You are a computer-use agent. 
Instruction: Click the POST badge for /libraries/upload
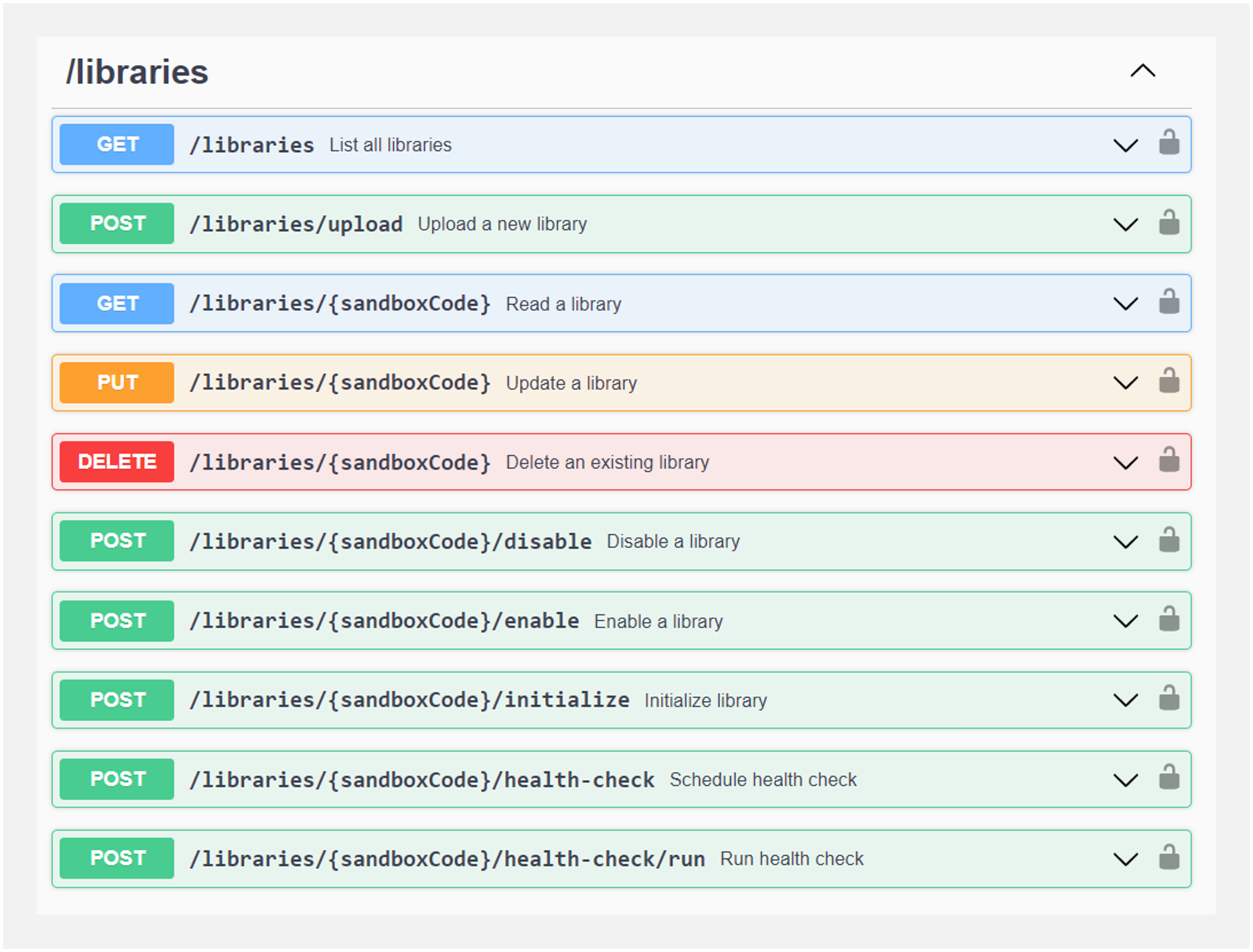pyautogui.click(x=117, y=224)
